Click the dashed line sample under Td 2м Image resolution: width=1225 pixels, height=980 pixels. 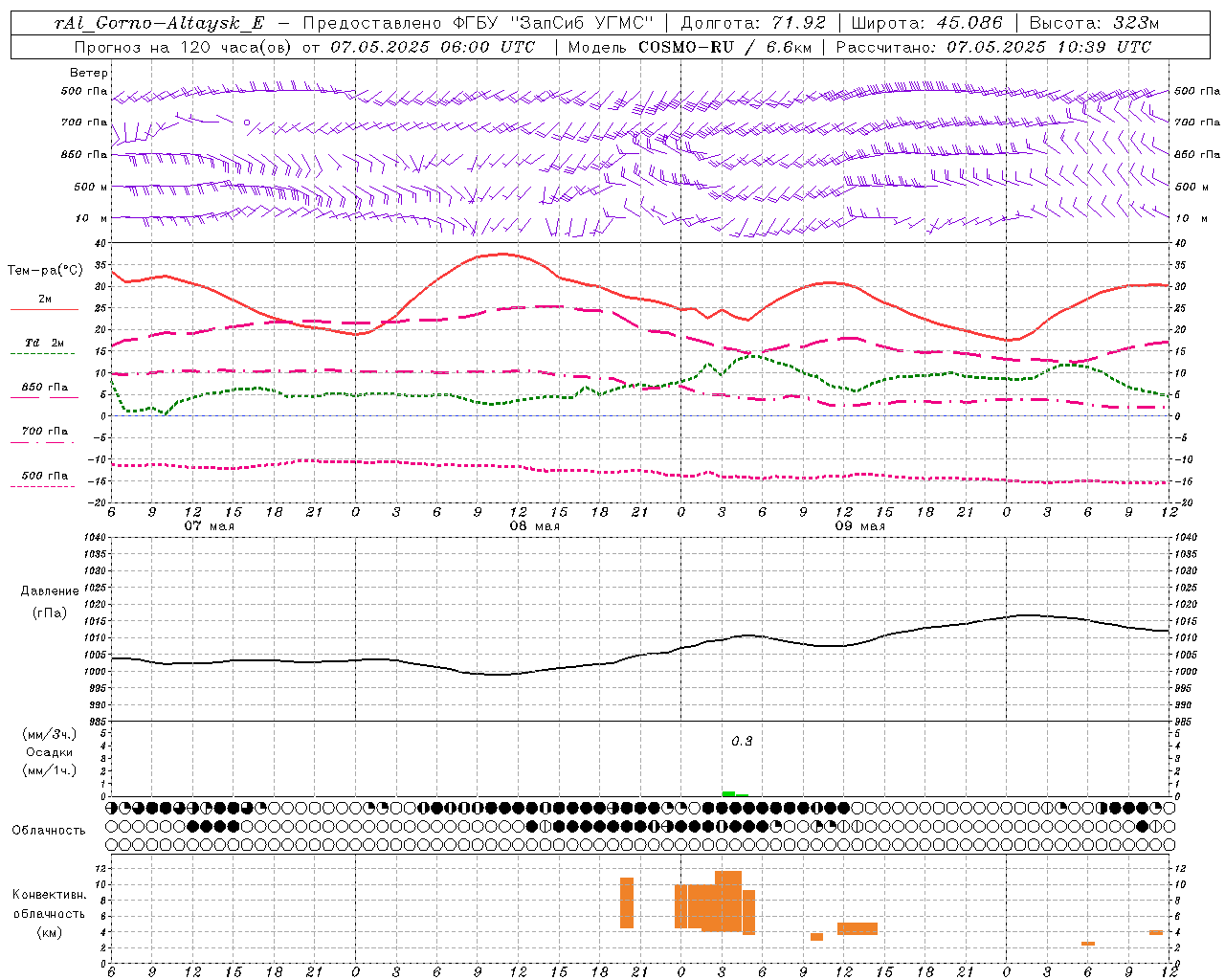pyautogui.click(x=42, y=354)
